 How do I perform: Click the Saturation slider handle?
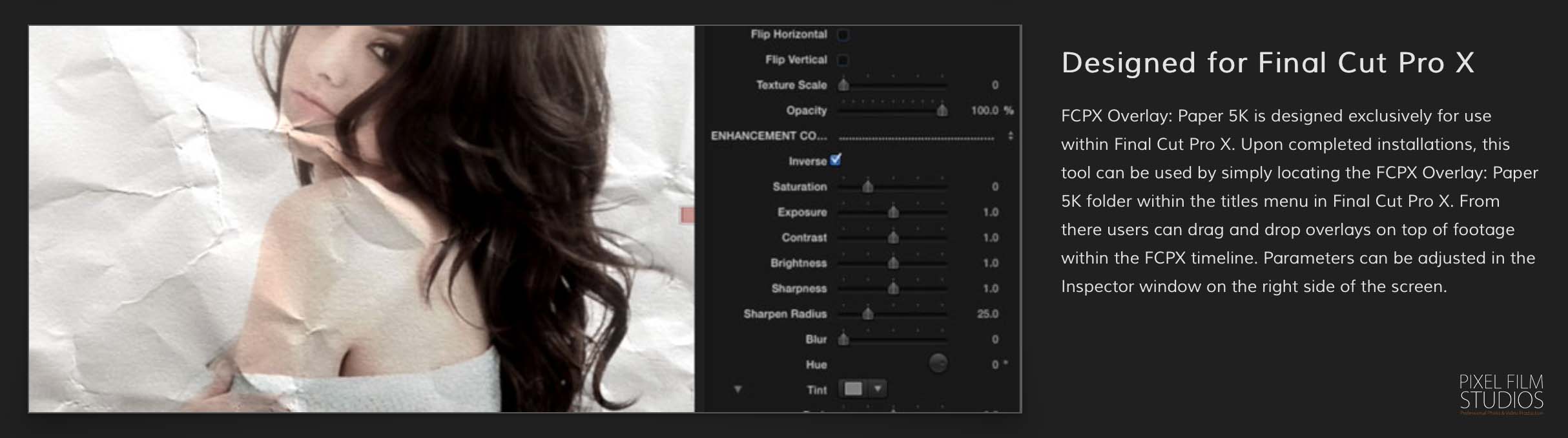click(x=868, y=187)
